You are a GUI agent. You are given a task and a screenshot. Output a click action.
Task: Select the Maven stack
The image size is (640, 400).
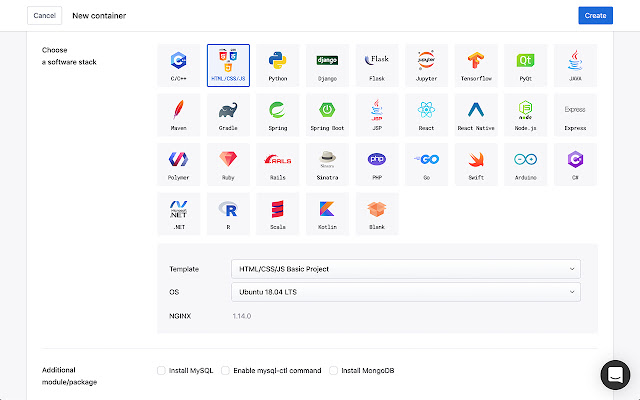coord(179,115)
